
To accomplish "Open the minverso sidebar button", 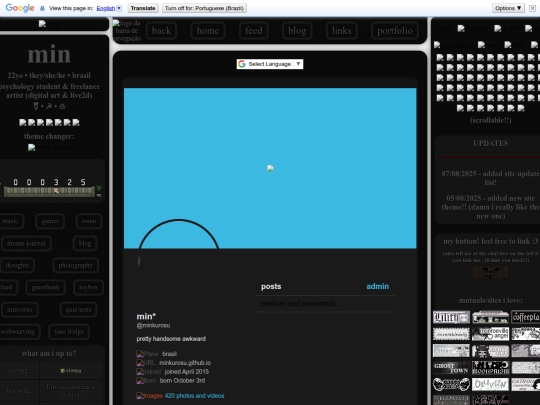I will pos(20,310).
